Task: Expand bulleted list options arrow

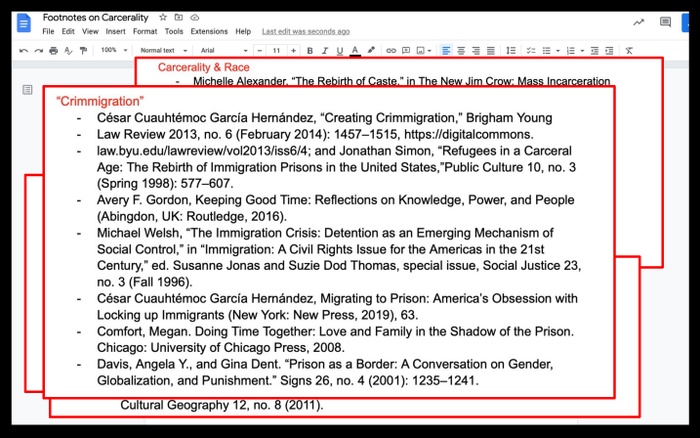Action: tap(558, 51)
